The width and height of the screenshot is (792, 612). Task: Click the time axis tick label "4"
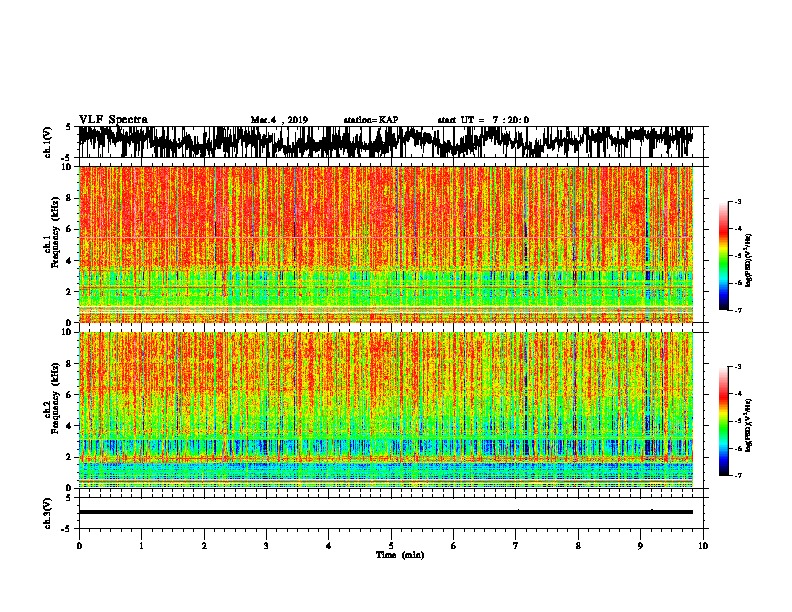[x=328, y=546]
